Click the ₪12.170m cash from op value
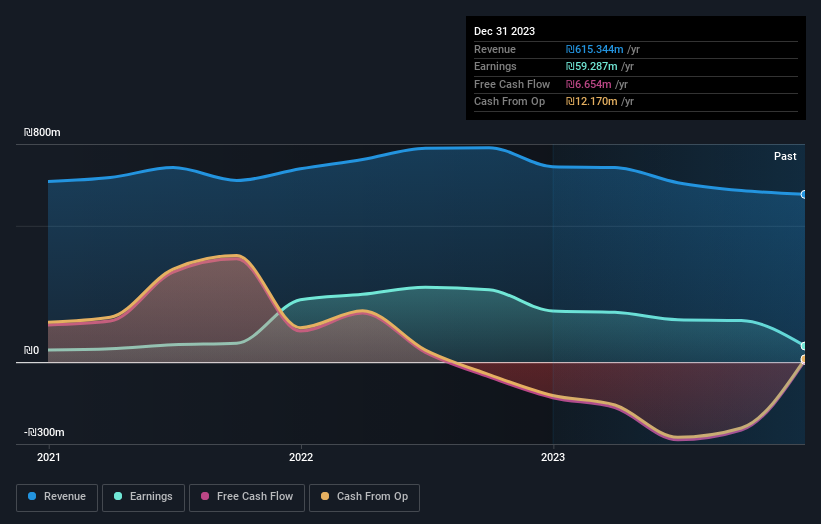The width and height of the screenshot is (821, 524). click(591, 102)
